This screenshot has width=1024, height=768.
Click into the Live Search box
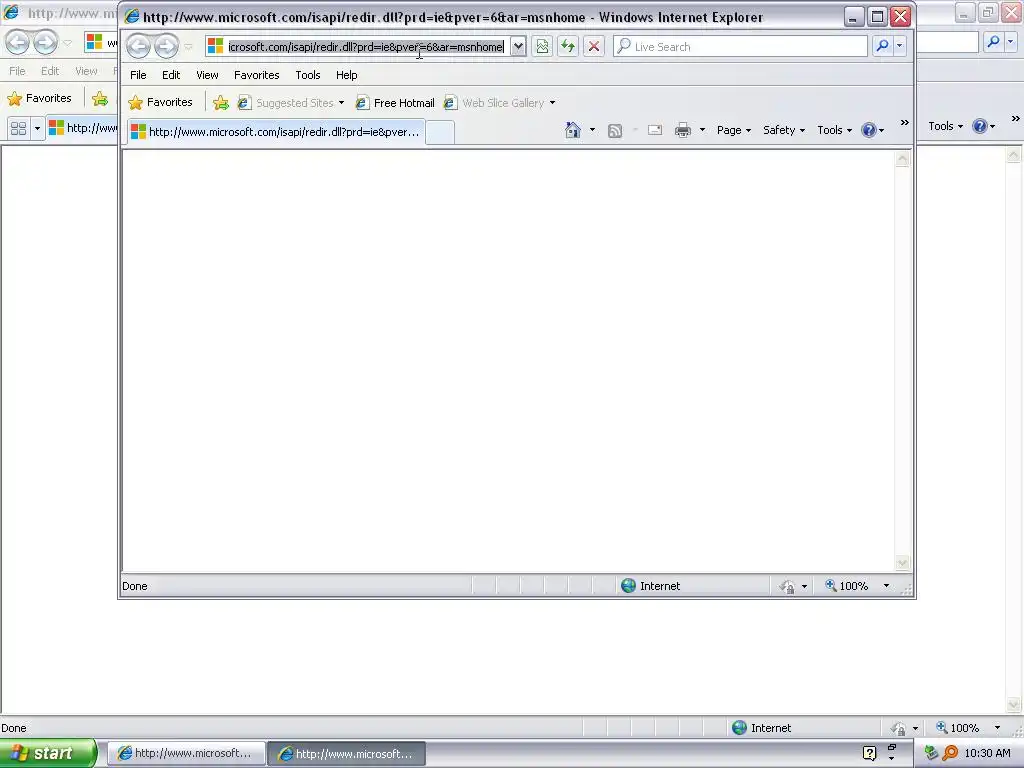point(741,46)
